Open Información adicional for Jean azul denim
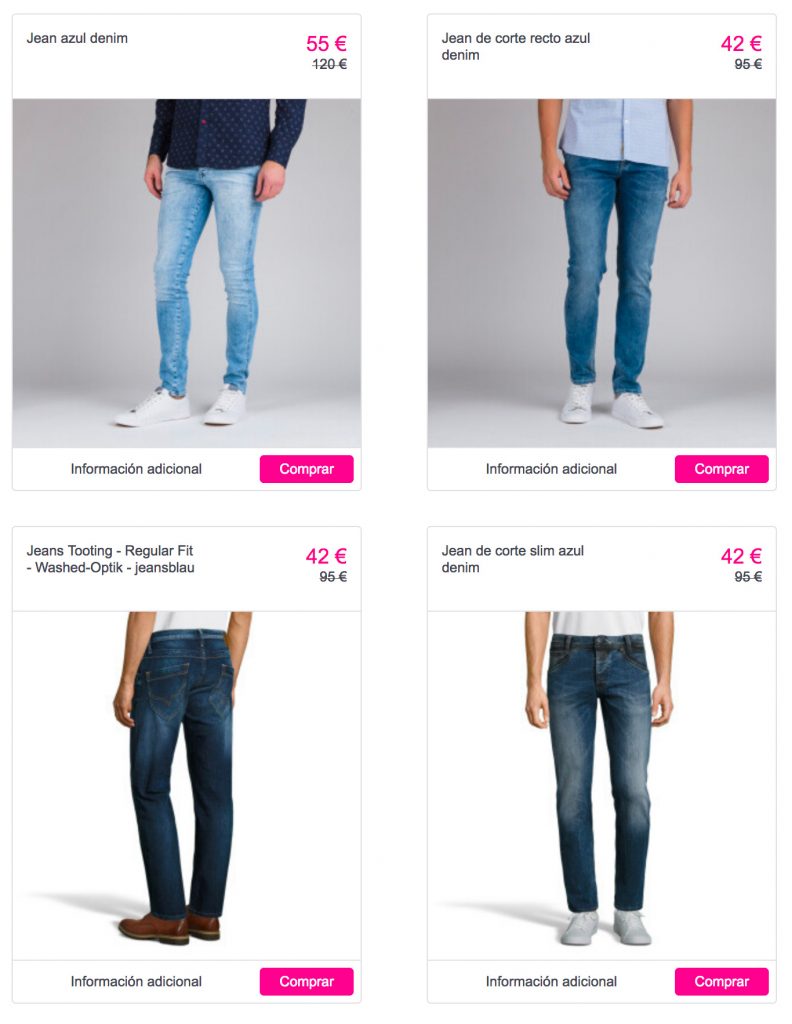The image size is (792, 1024). [x=136, y=469]
